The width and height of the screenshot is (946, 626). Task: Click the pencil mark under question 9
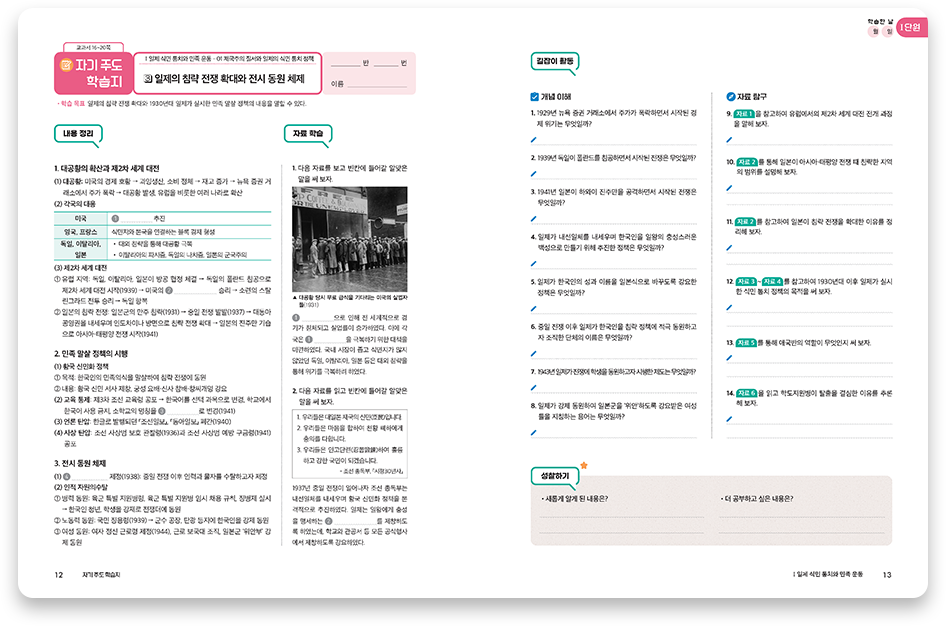tap(729, 140)
